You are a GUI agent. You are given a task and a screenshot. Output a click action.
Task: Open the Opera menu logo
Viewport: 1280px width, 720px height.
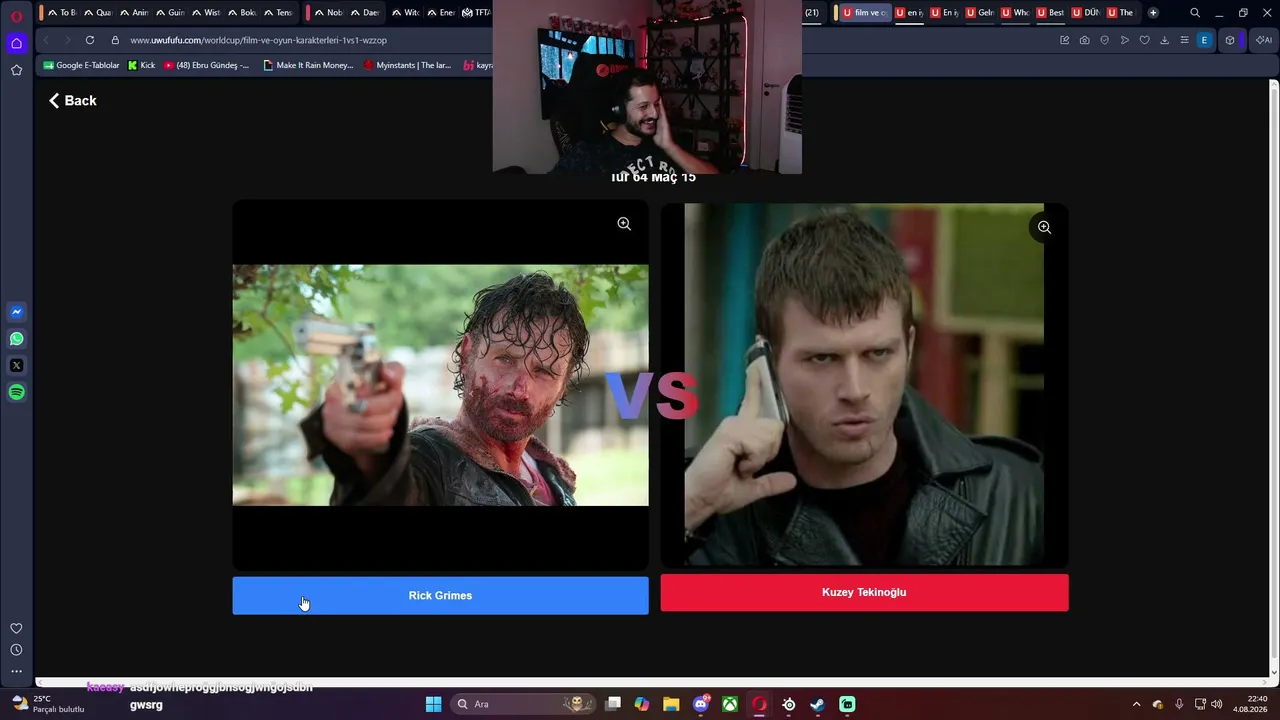16,16
